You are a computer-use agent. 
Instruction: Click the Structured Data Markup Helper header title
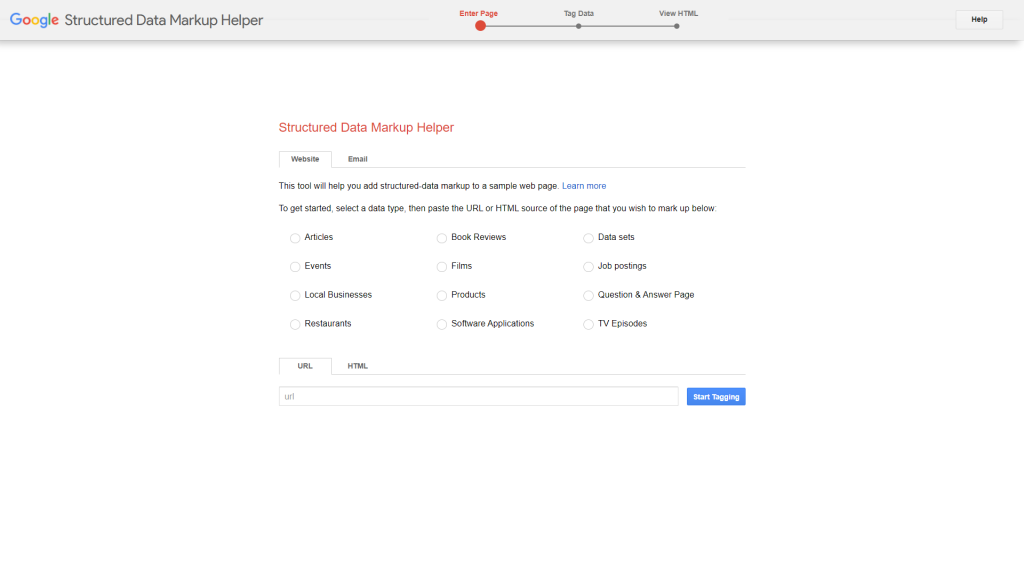click(x=163, y=20)
